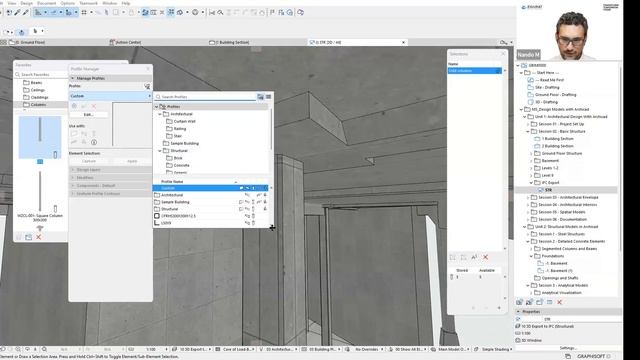
Task: Click the arrow selection tool in info box
Action: click(35, 31)
